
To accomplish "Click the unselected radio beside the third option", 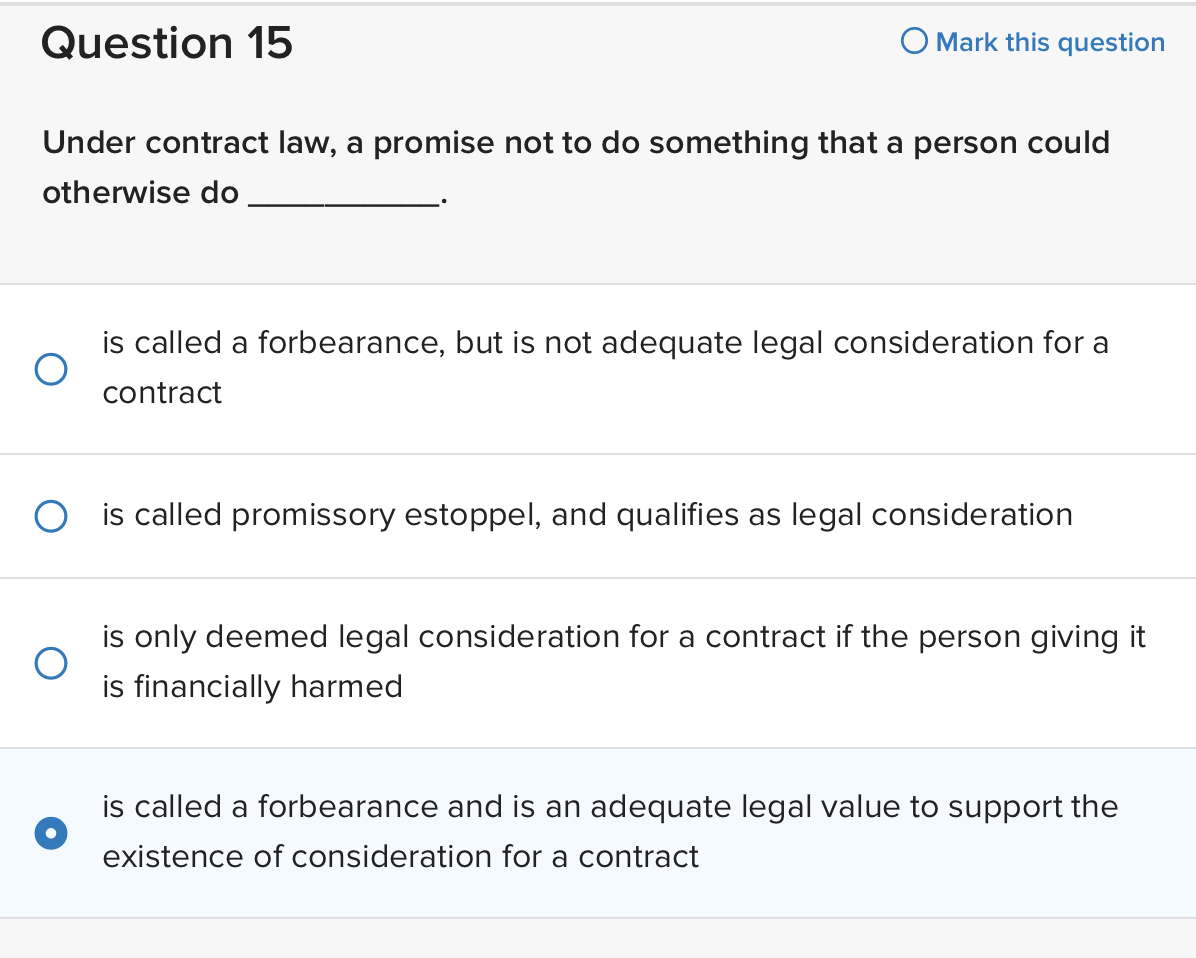I will (x=51, y=663).
